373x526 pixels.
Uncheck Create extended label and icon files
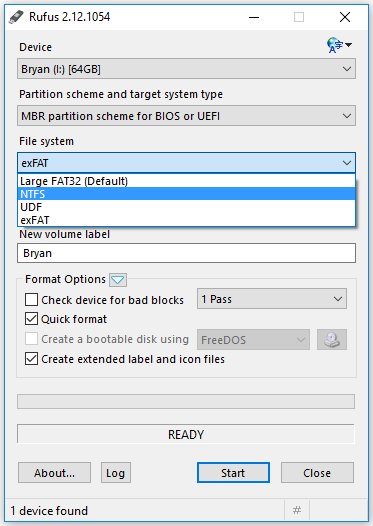coord(31,359)
